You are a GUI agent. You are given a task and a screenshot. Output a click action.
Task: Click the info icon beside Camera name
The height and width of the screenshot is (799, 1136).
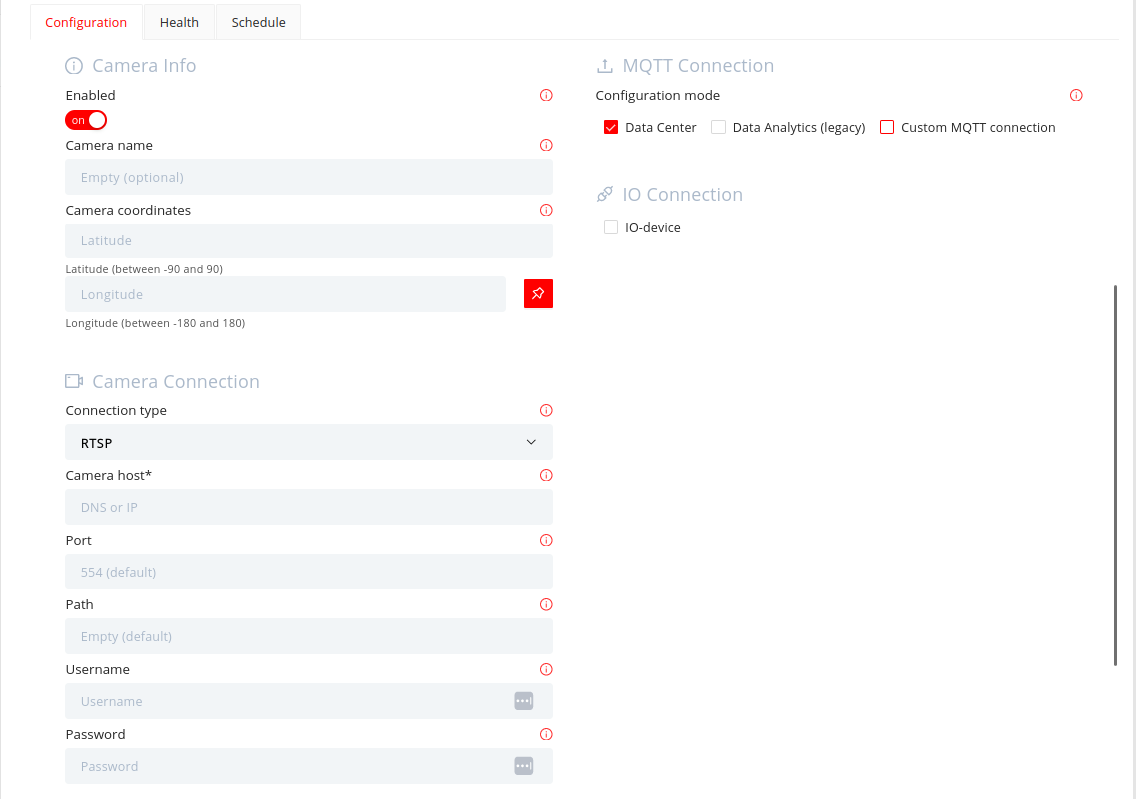coord(546,146)
